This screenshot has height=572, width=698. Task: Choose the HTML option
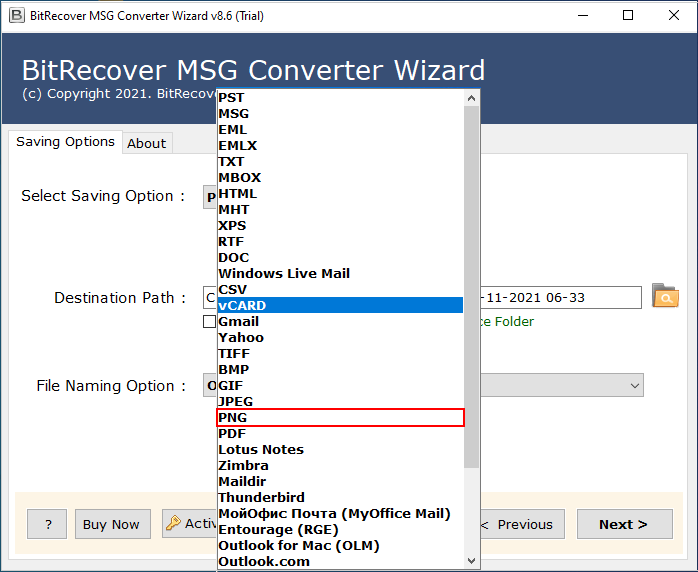(340, 194)
